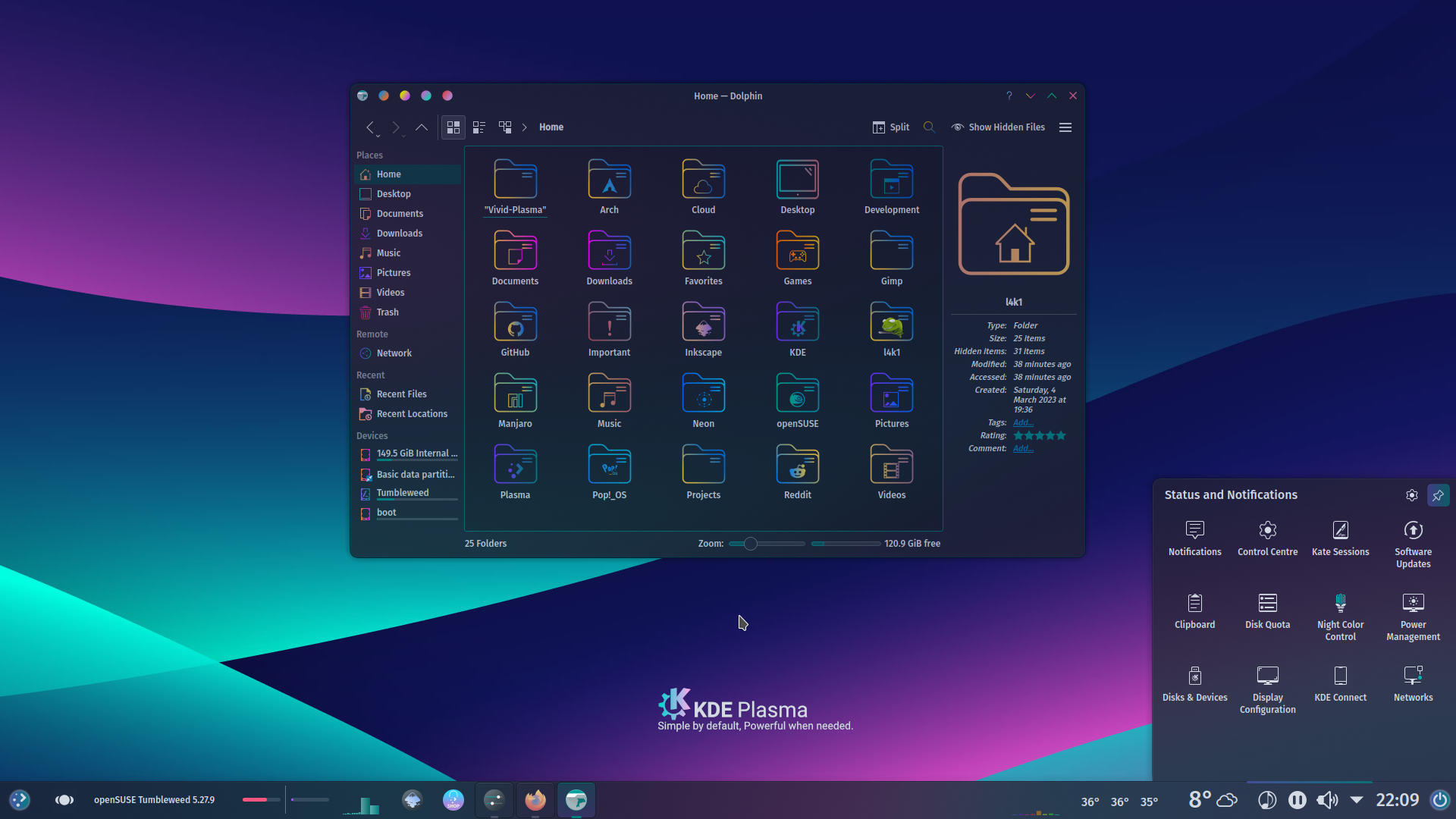The height and width of the screenshot is (819, 1456).
Task: Click Home in the location breadcrumb
Action: tap(551, 127)
